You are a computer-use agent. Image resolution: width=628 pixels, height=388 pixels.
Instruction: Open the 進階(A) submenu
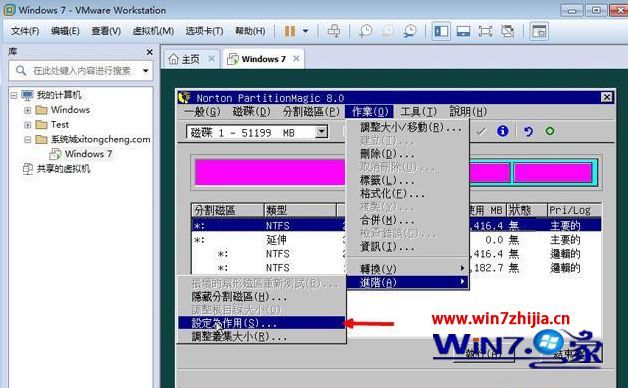click(407, 282)
